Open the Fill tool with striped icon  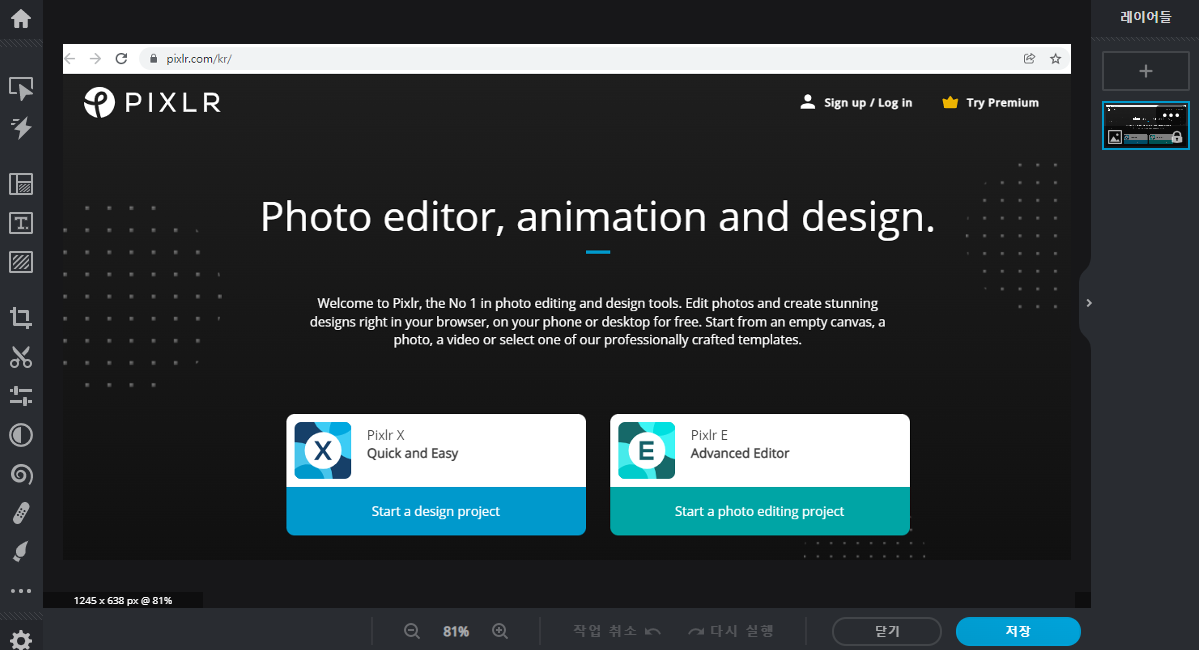click(21, 262)
